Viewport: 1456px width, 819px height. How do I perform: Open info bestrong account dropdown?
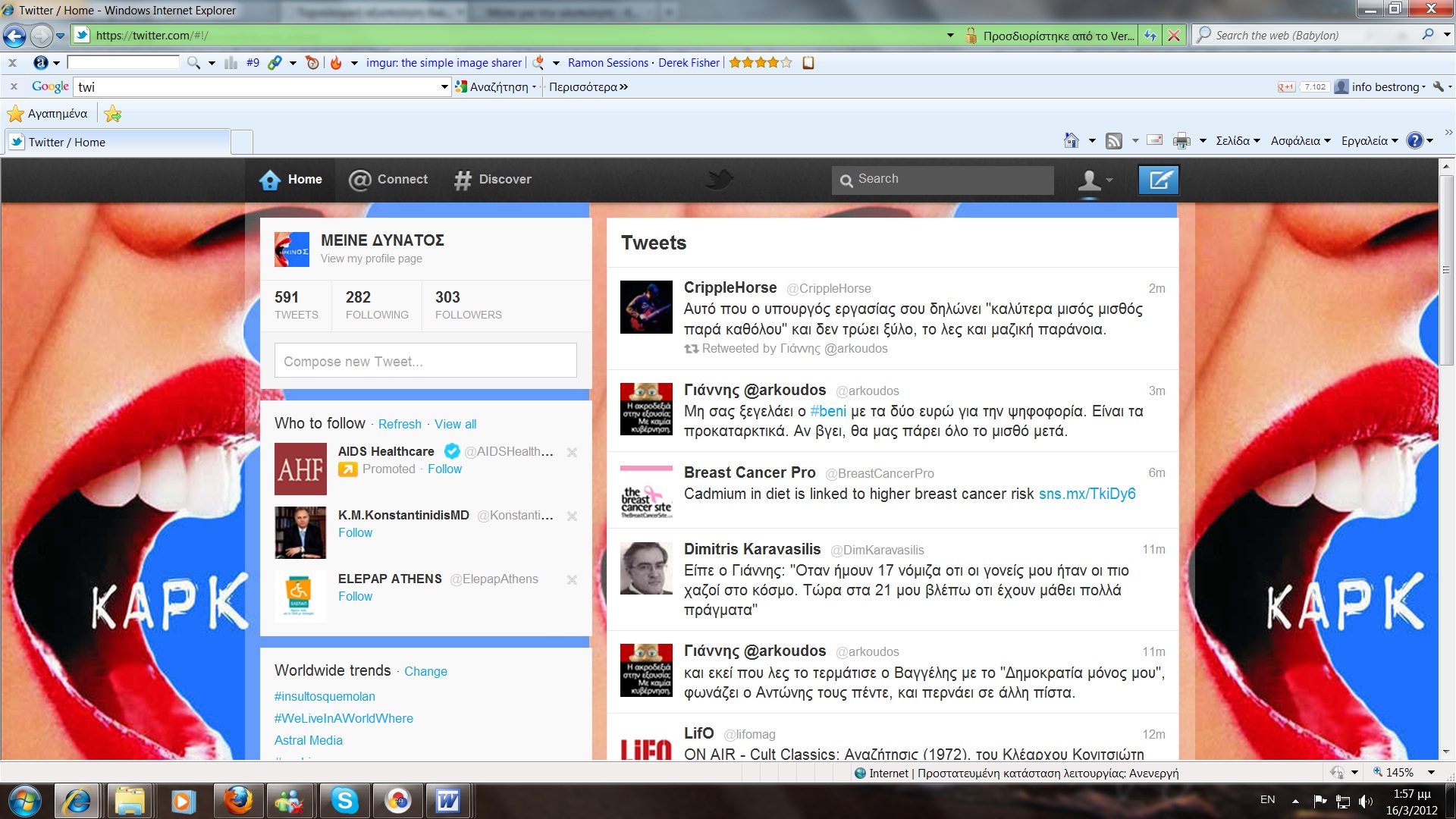pos(1380,87)
